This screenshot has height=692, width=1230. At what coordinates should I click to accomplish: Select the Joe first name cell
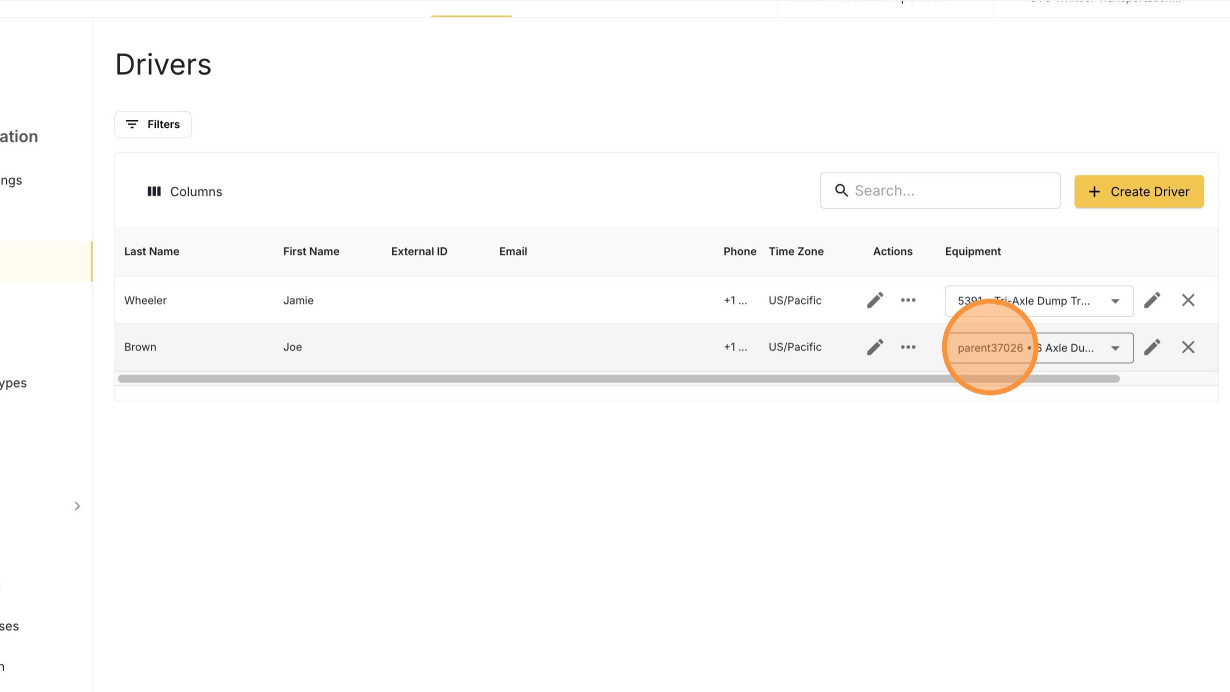(292, 347)
